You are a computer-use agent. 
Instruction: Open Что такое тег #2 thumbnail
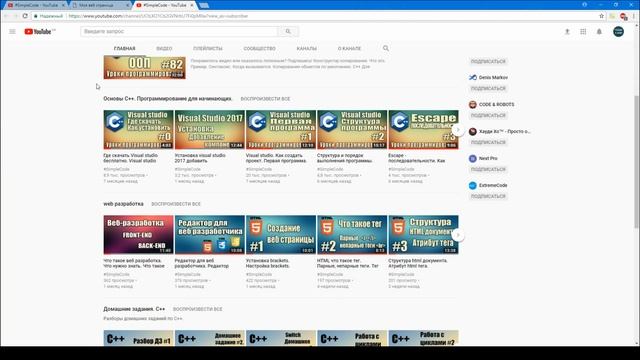pyautogui.click(x=352, y=235)
